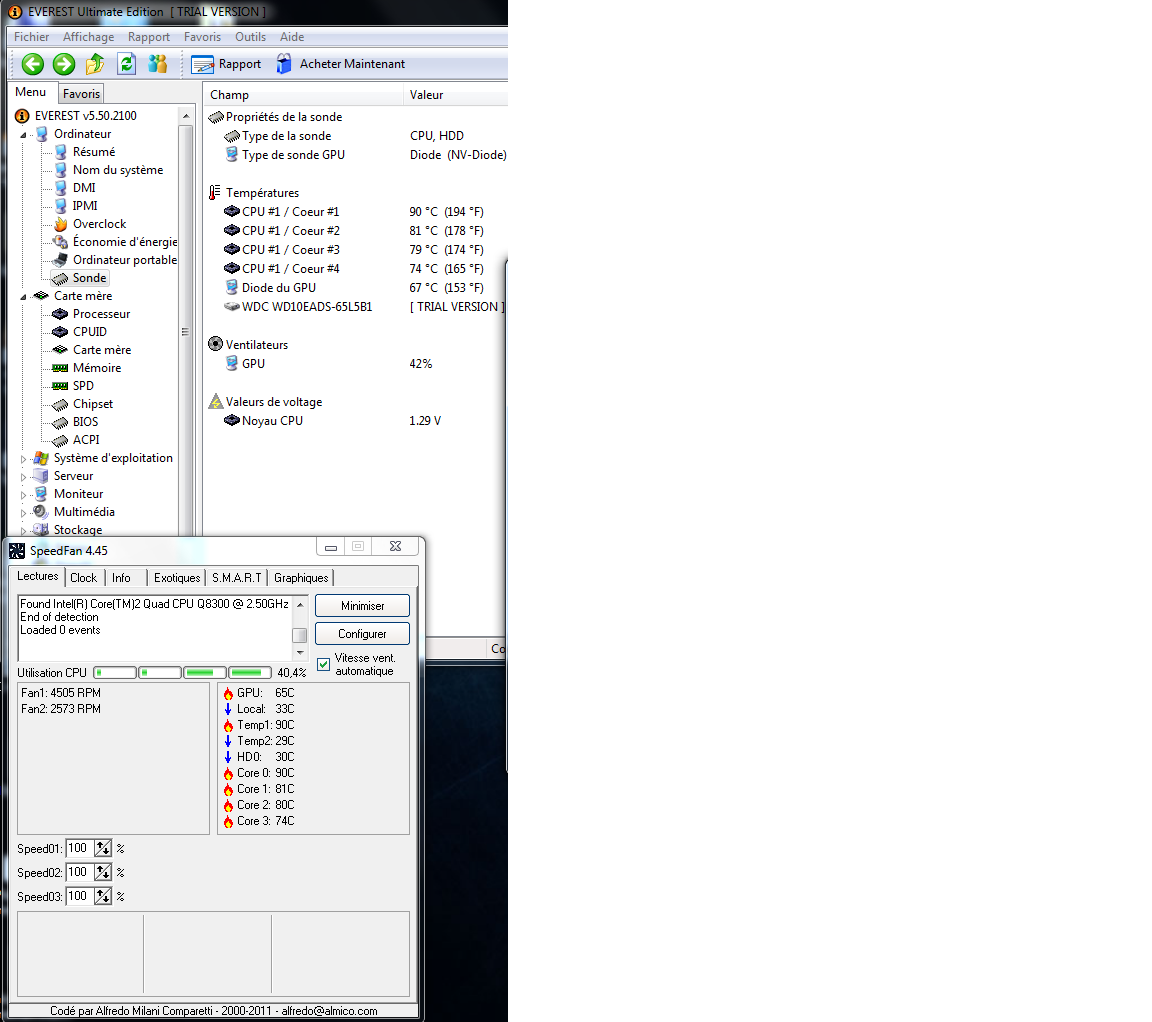1152x1022 pixels.
Task: Click the WDC WD10EADS hard drive icon
Action: 231,306
